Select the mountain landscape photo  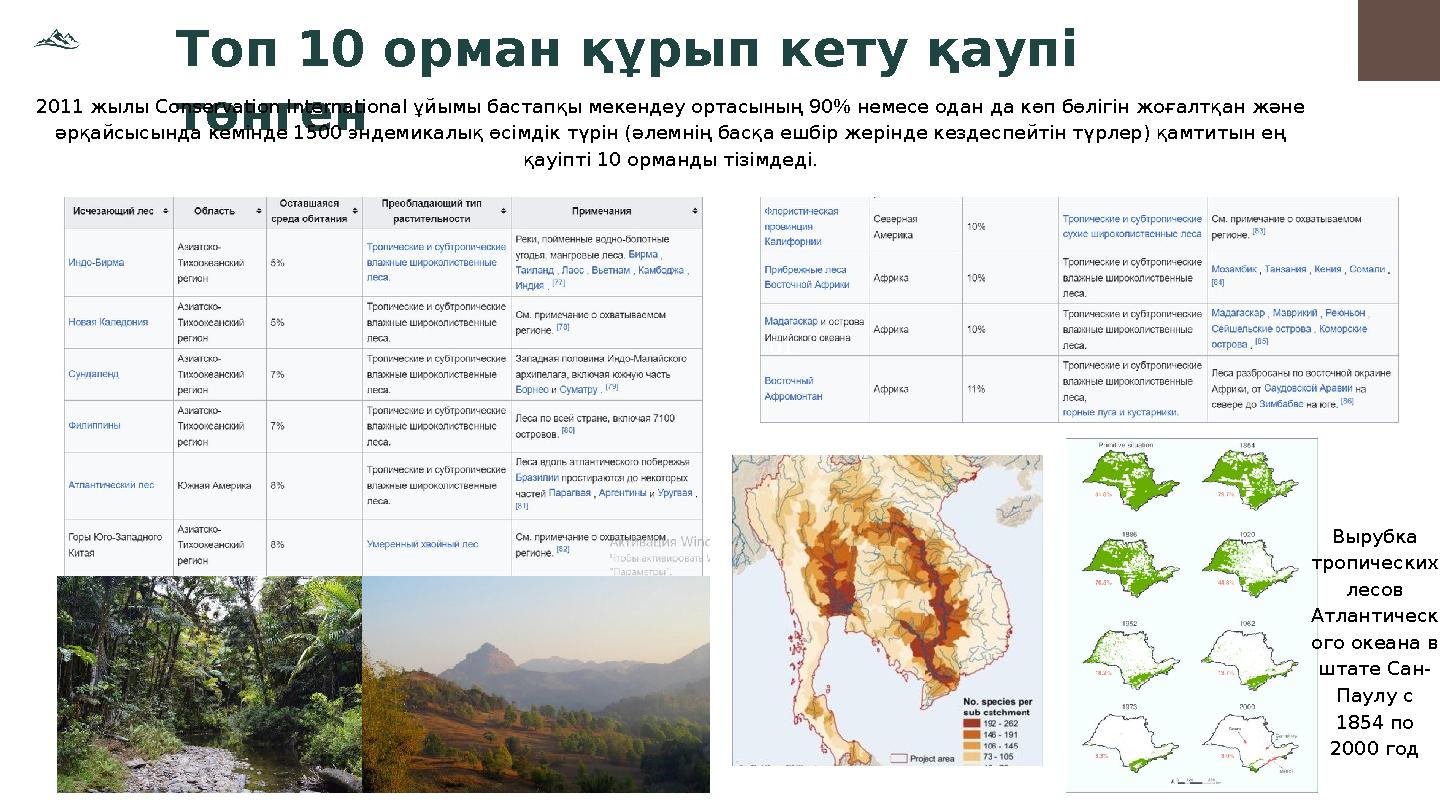(535, 684)
